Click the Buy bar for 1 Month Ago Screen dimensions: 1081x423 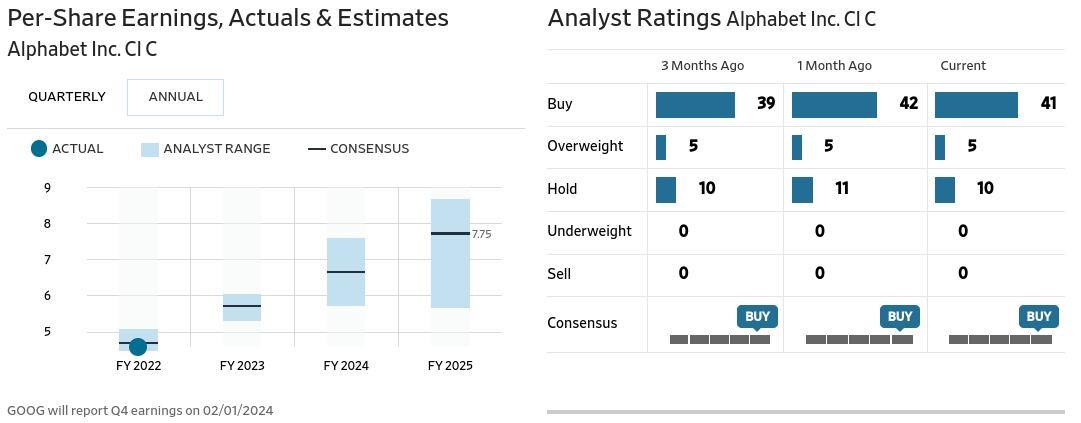click(x=834, y=104)
